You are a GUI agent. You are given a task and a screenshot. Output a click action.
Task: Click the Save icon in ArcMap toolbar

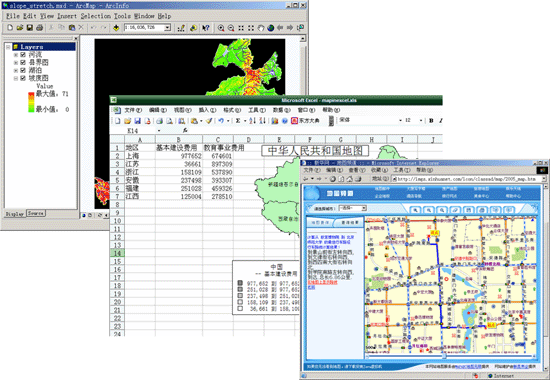30,28
